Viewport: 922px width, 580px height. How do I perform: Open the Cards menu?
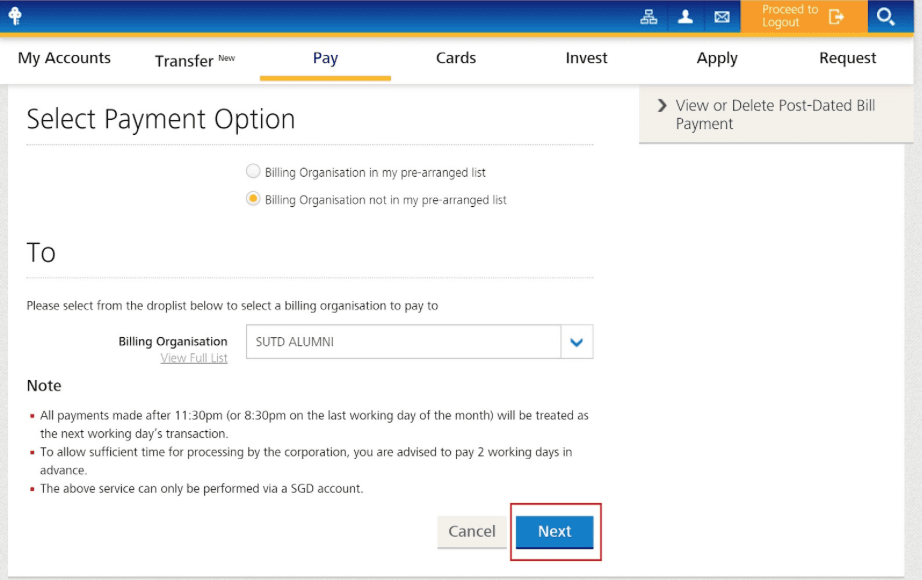point(456,58)
